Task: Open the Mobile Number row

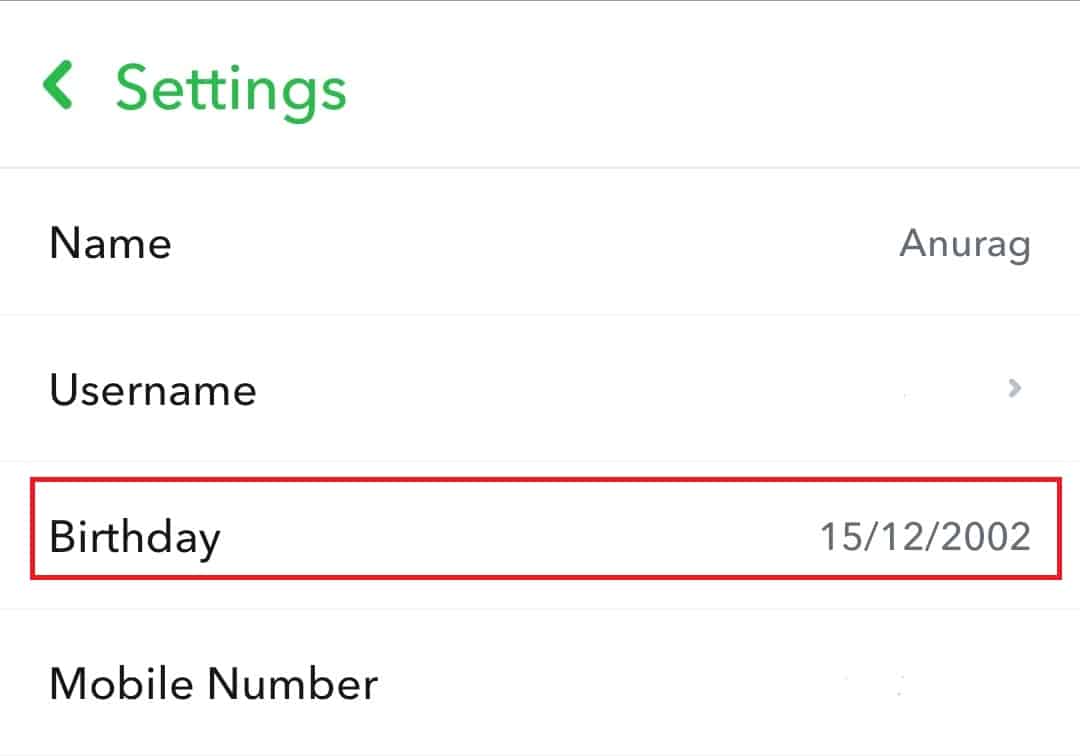Action: click(x=540, y=684)
